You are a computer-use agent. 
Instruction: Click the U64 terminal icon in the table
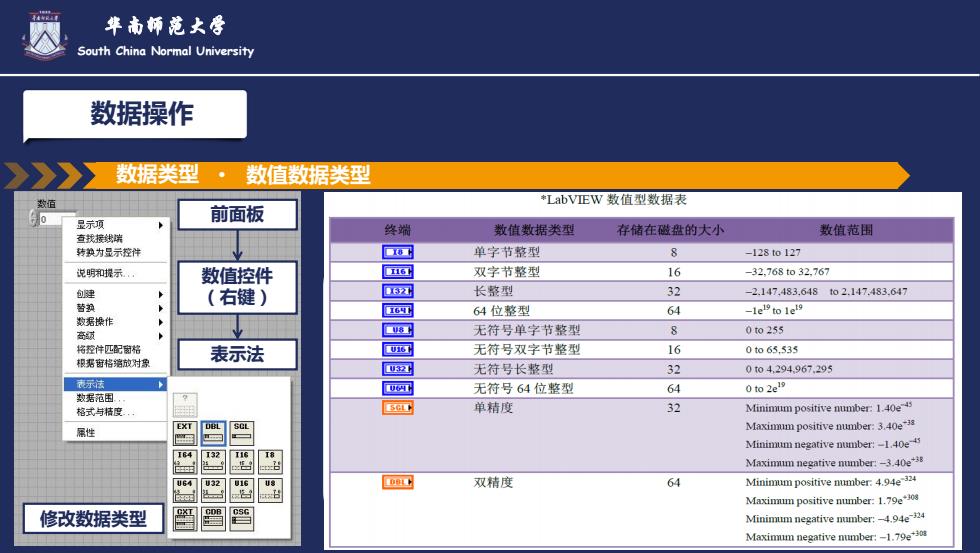coord(398,388)
